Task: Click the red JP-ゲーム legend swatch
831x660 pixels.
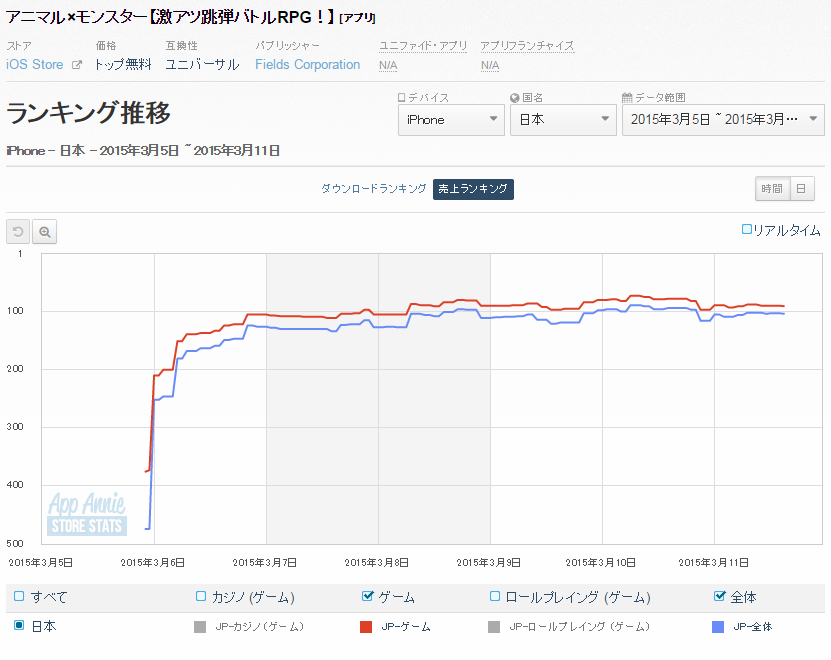Action: [x=366, y=627]
